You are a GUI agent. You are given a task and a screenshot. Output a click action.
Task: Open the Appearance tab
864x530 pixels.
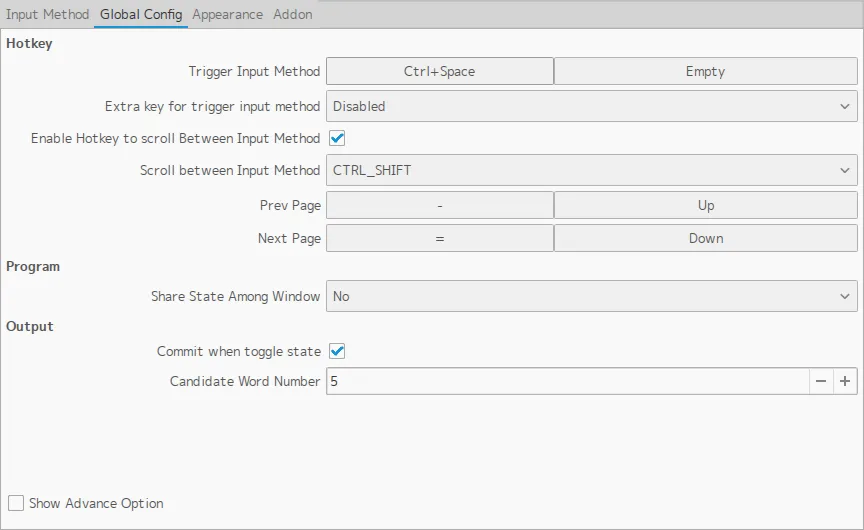227,15
